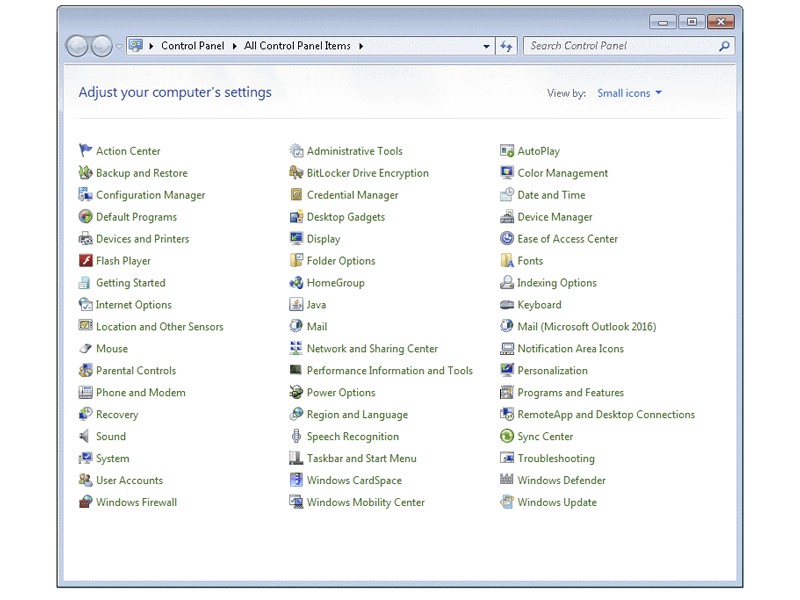Open the BitLocker Drive Encryption icon
The image size is (800, 600).
click(x=296, y=172)
